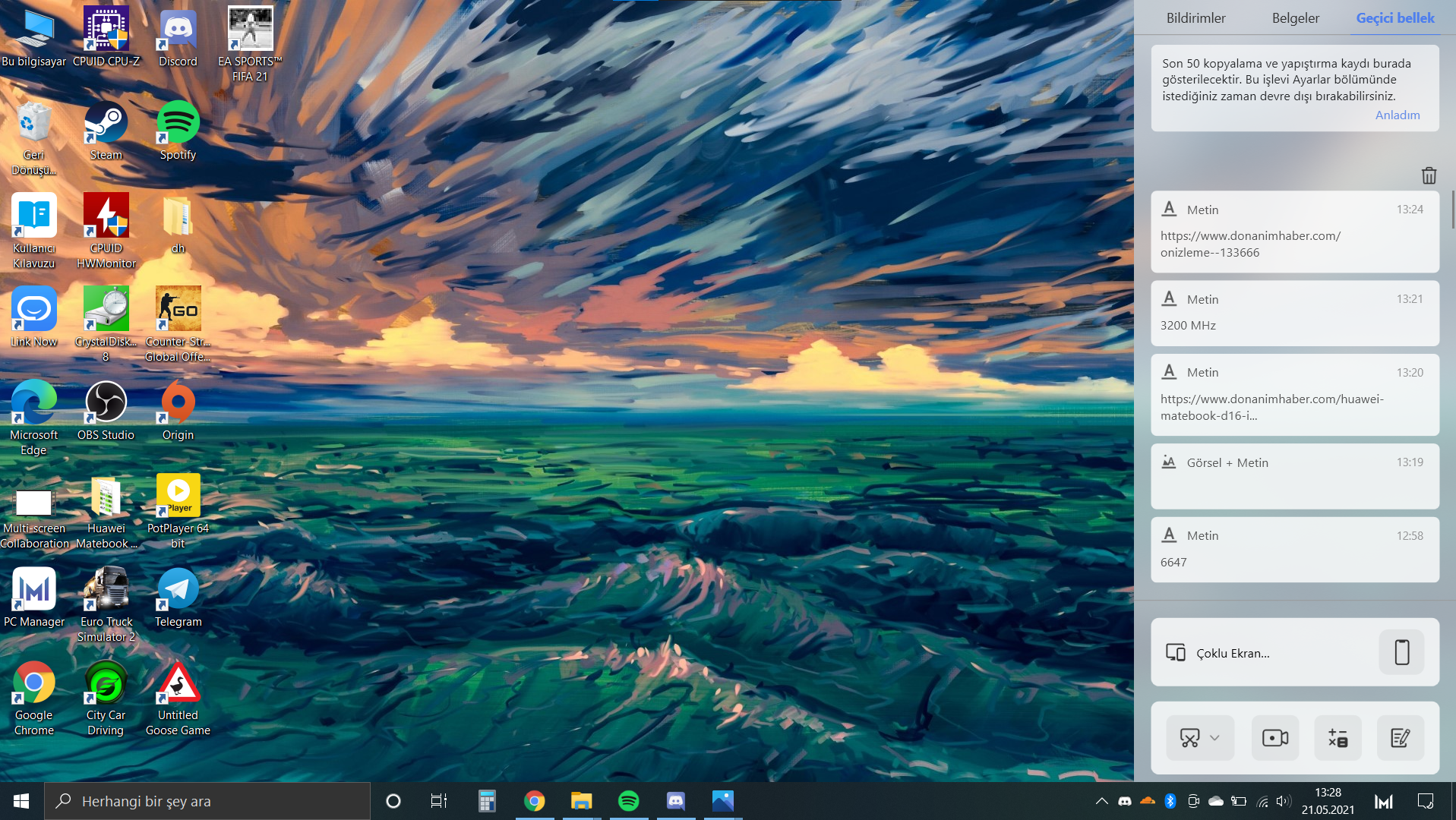Open the notepad tool in panel

[1400, 737]
